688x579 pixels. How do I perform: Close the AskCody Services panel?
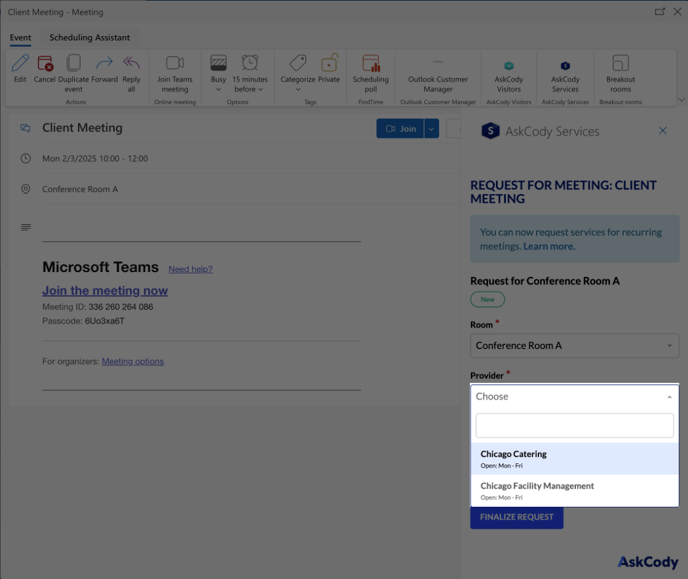(x=663, y=131)
